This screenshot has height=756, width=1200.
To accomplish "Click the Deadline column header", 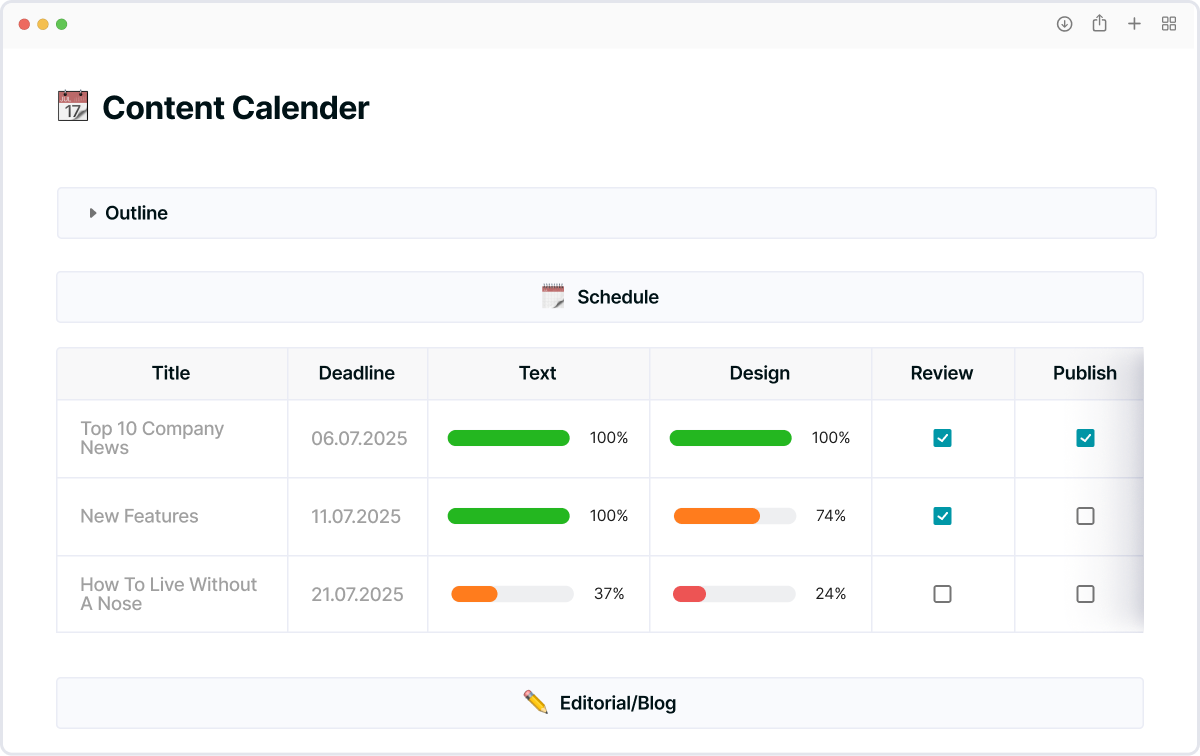I will click(x=357, y=373).
